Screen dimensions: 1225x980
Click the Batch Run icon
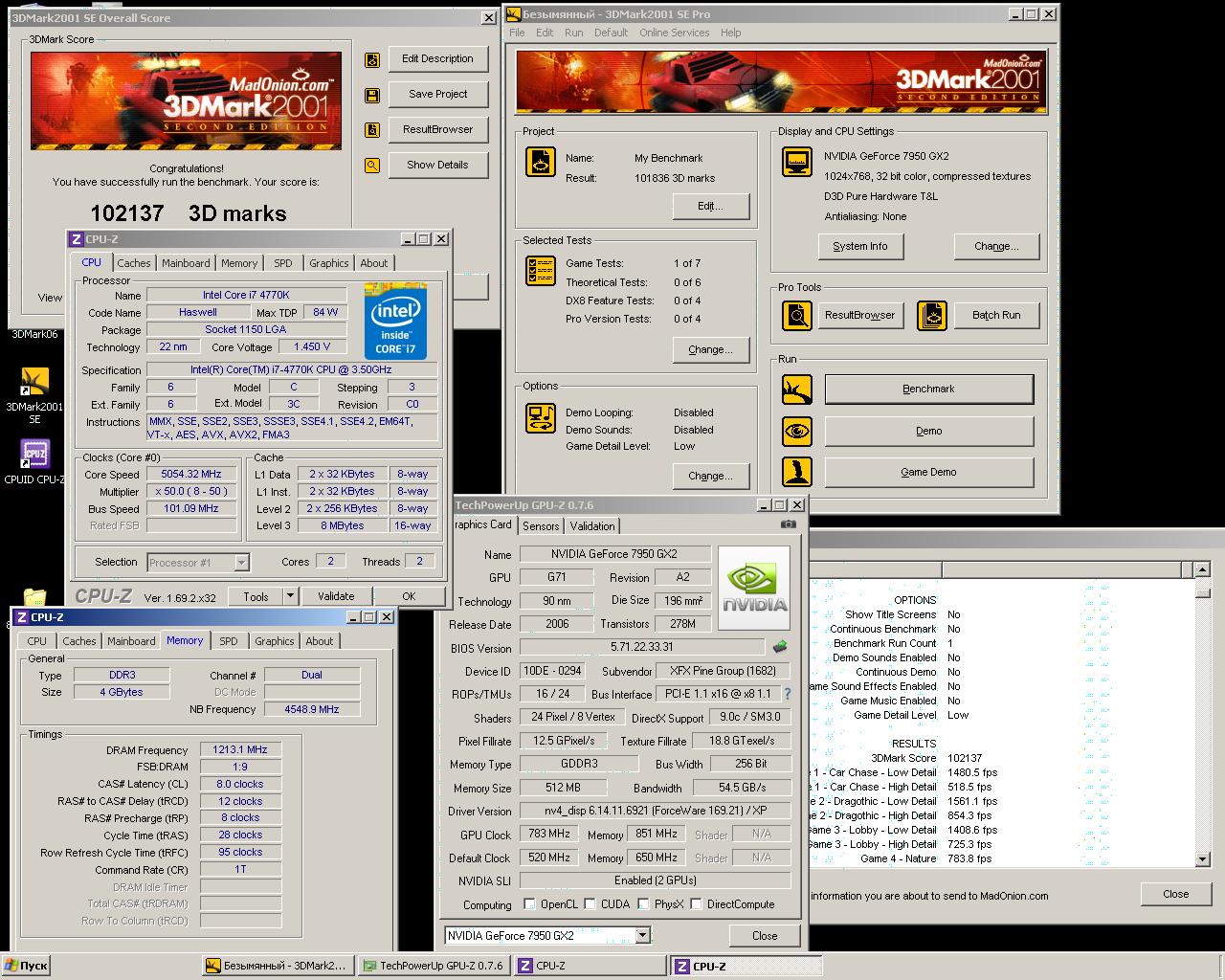pyautogui.click(x=931, y=315)
